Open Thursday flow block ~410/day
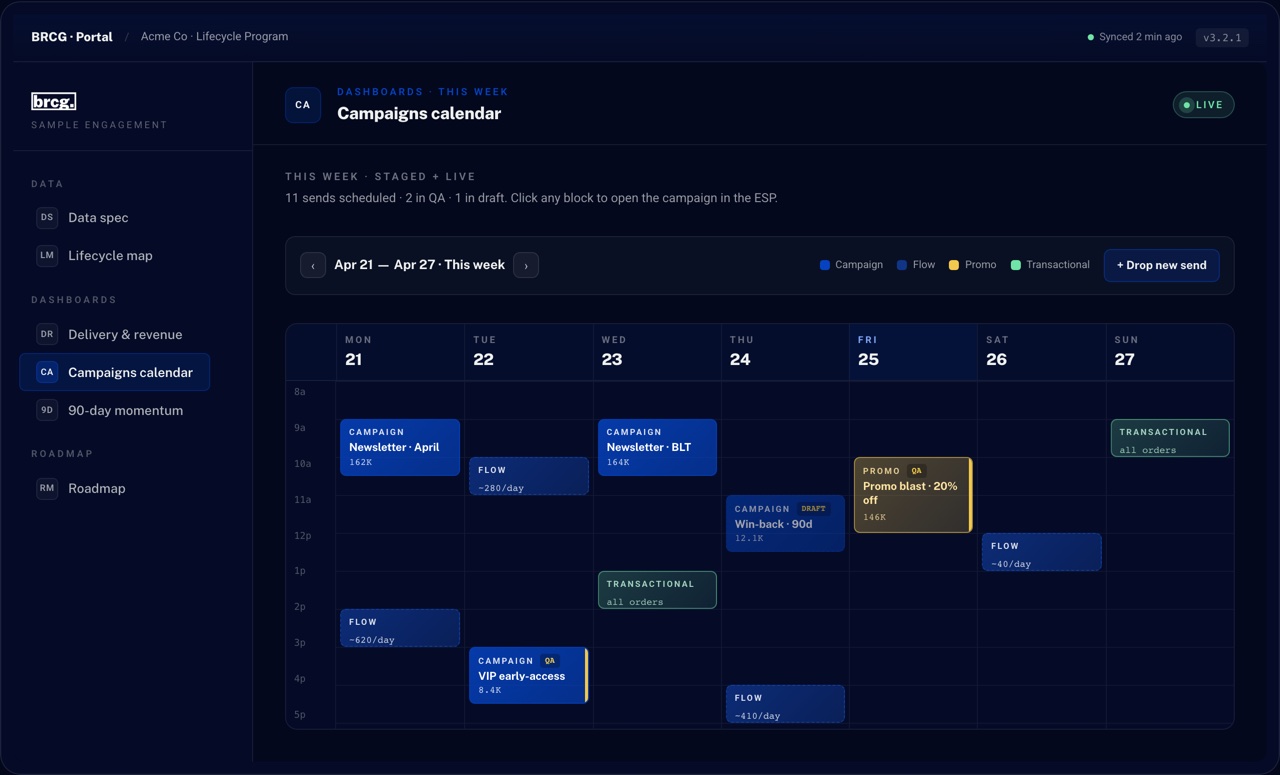 coord(785,704)
